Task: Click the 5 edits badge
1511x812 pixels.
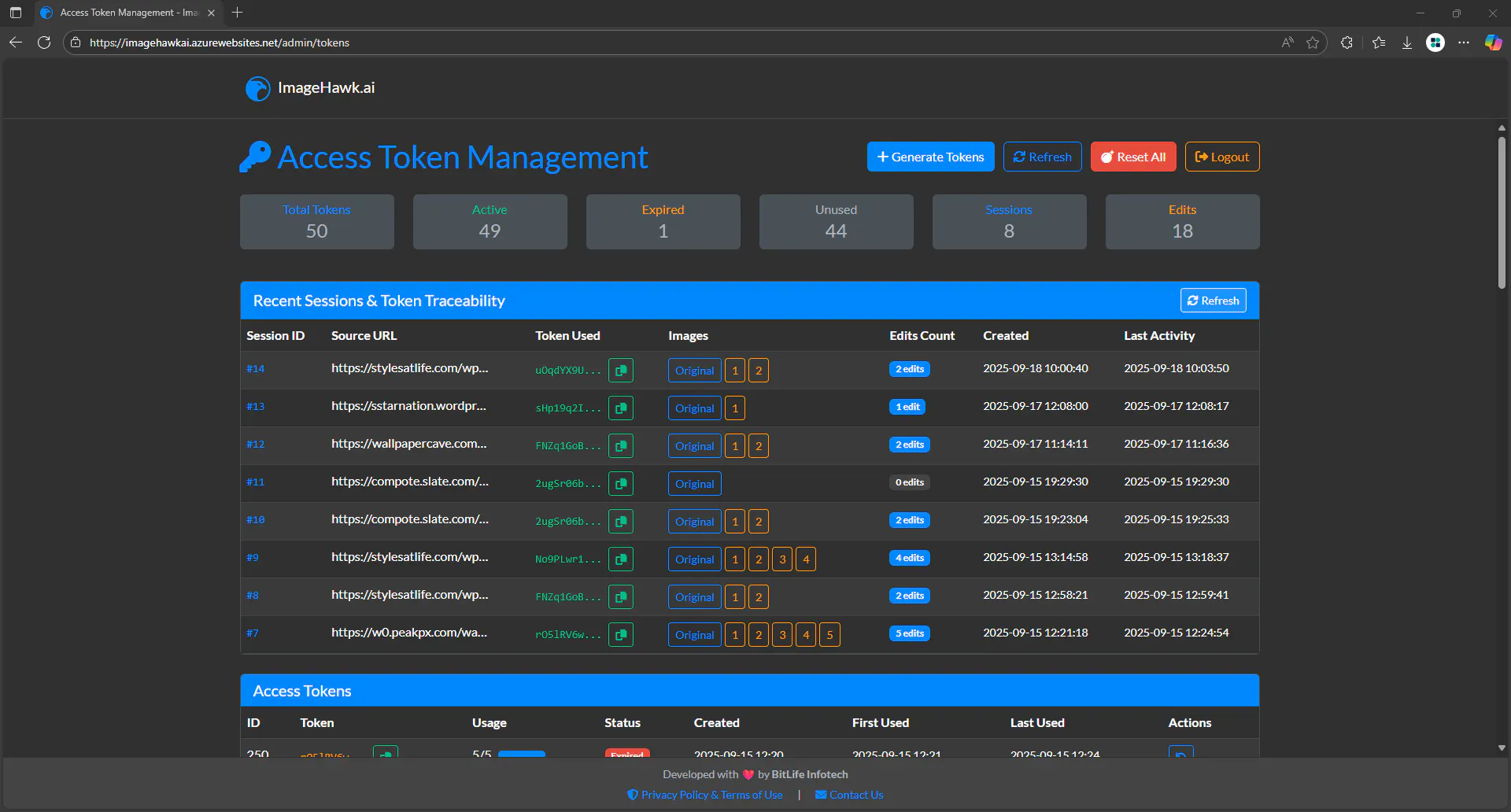Action: [x=910, y=633]
